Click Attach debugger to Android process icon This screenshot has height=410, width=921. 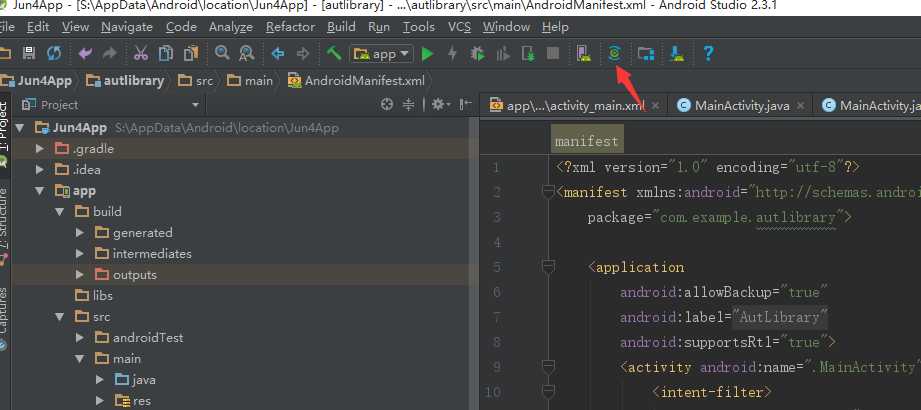528,55
